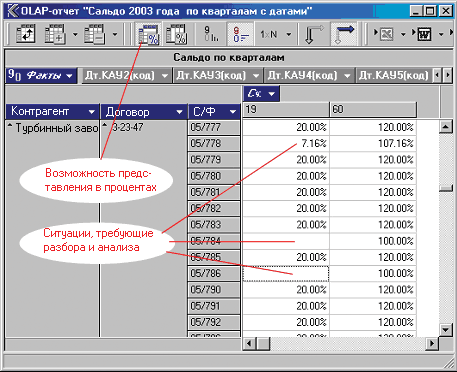Click the downward arrow direction icon
This screenshot has width=457, height=372.
[313, 34]
